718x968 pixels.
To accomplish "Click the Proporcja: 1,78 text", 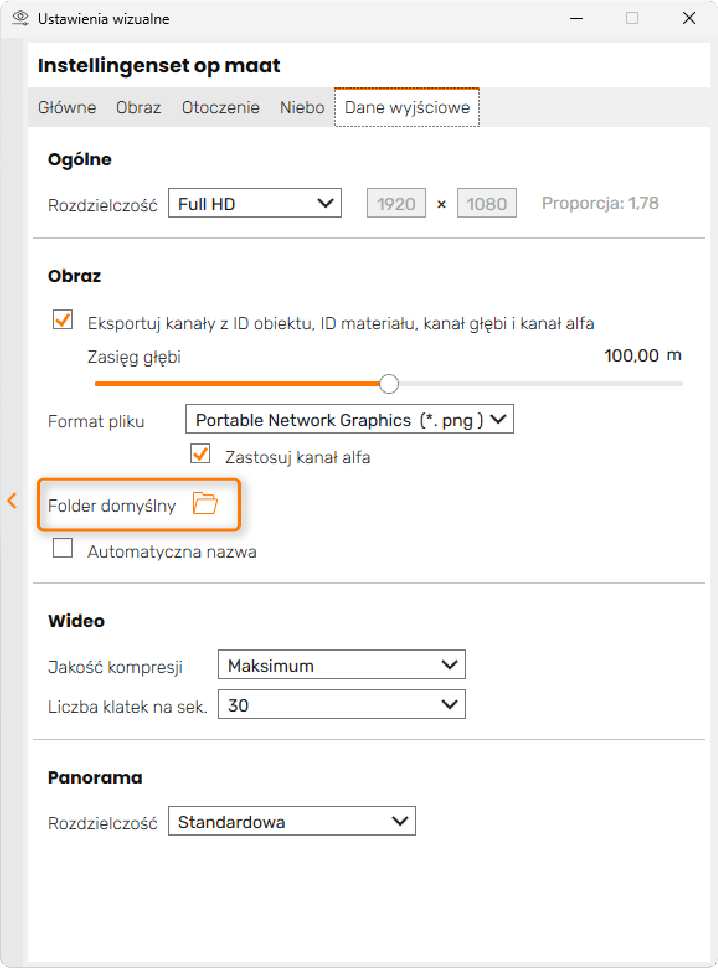I will click(x=600, y=203).
